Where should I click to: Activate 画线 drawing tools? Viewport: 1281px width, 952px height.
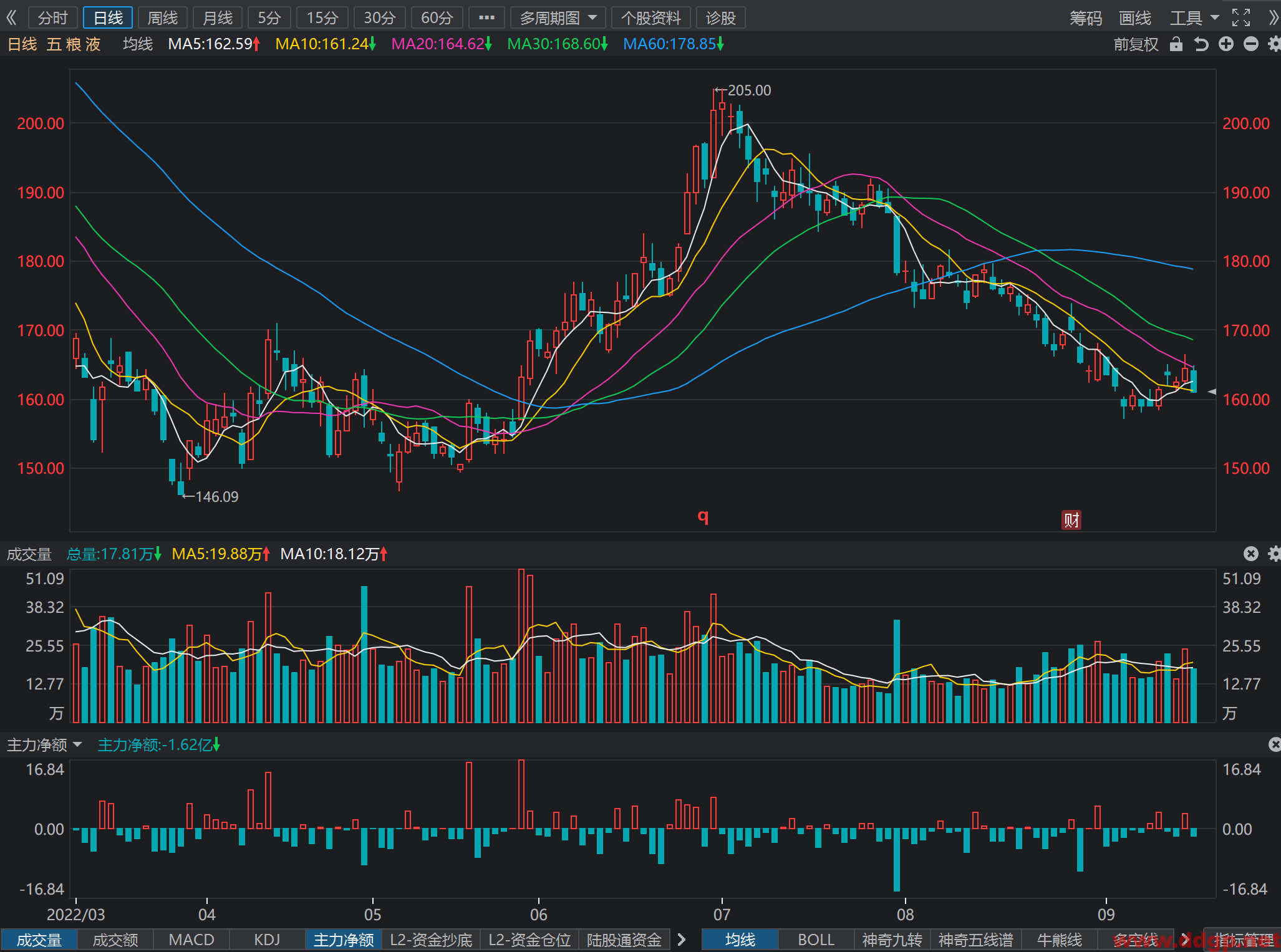pyautogui.click(x=1135, y=17)
